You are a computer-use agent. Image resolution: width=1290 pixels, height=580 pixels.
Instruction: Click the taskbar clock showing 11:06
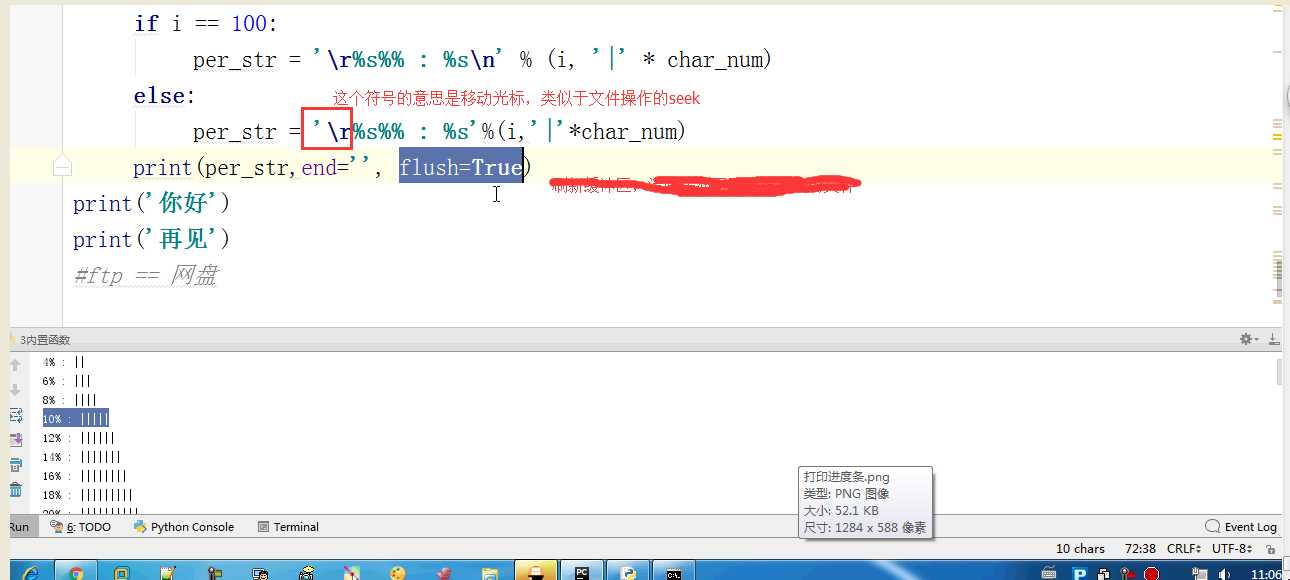1265,574
